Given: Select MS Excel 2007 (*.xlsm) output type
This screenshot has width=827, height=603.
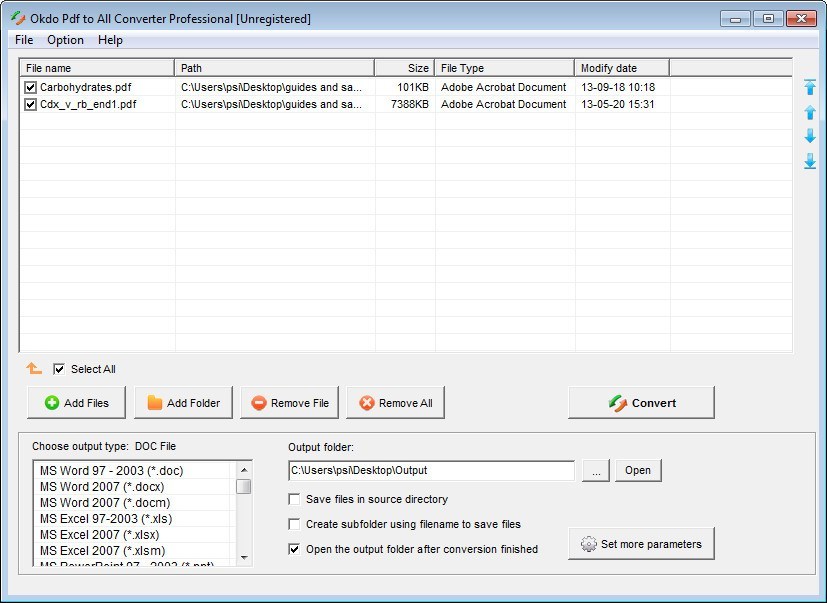Looking at the screenshot, I should click(x=103, y=550).
